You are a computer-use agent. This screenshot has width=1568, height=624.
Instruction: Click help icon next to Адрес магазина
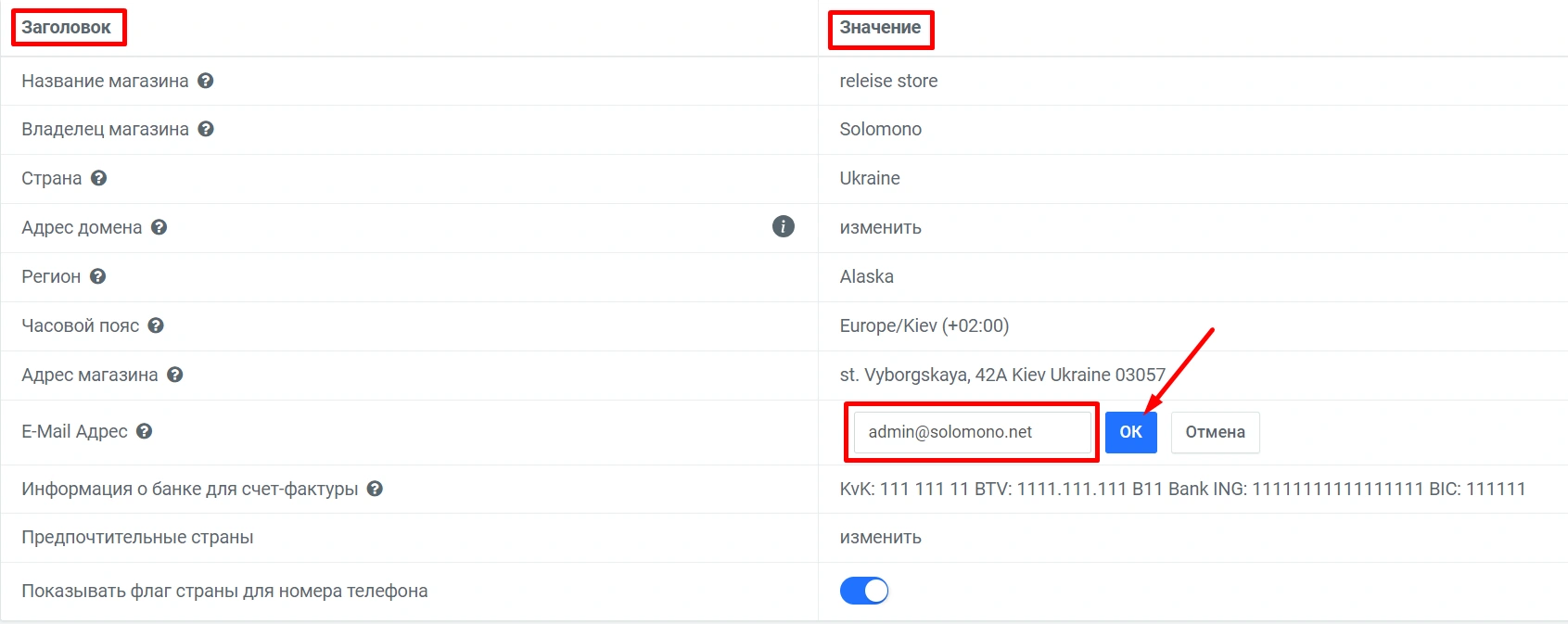click(x=175, y=375)
